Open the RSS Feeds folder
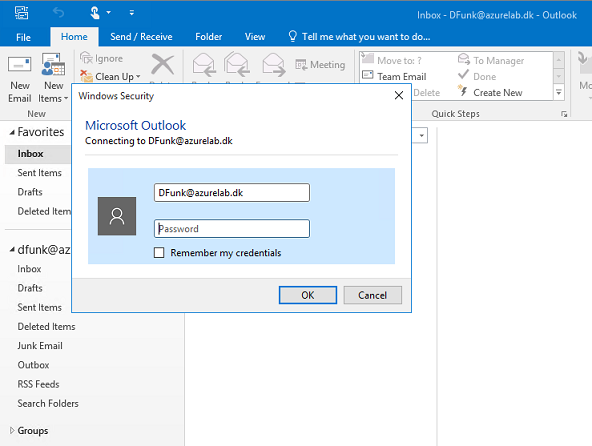 (x=38, y=384)
